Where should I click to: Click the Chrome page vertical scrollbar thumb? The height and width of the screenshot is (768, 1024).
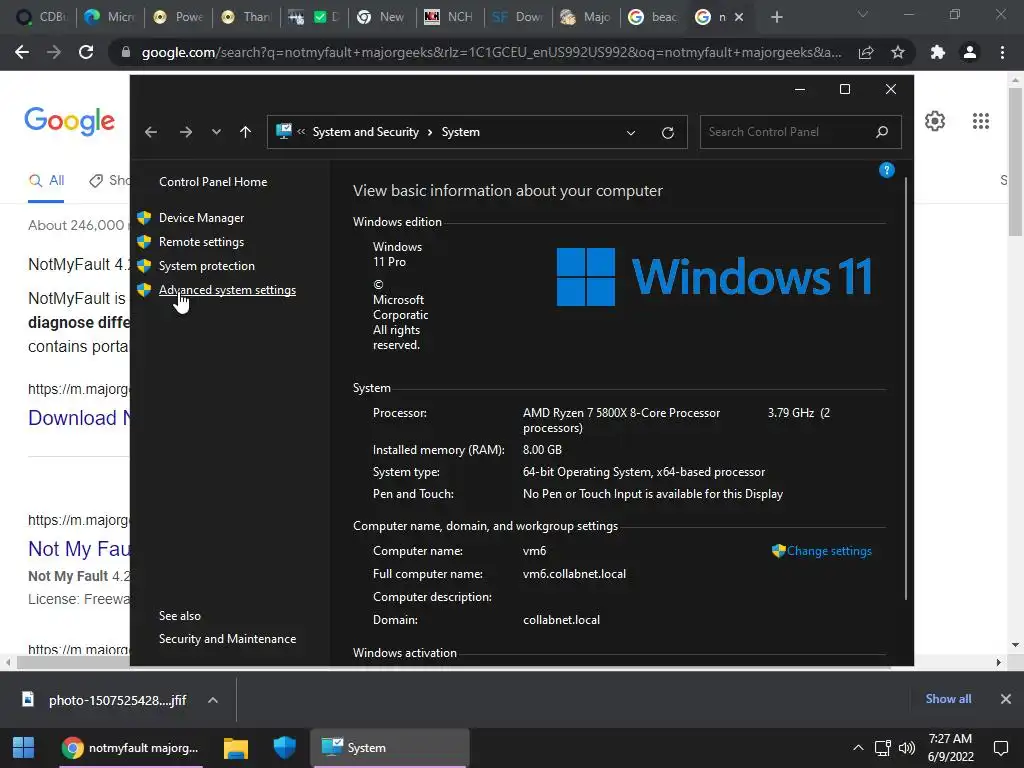pos(1015,160)
